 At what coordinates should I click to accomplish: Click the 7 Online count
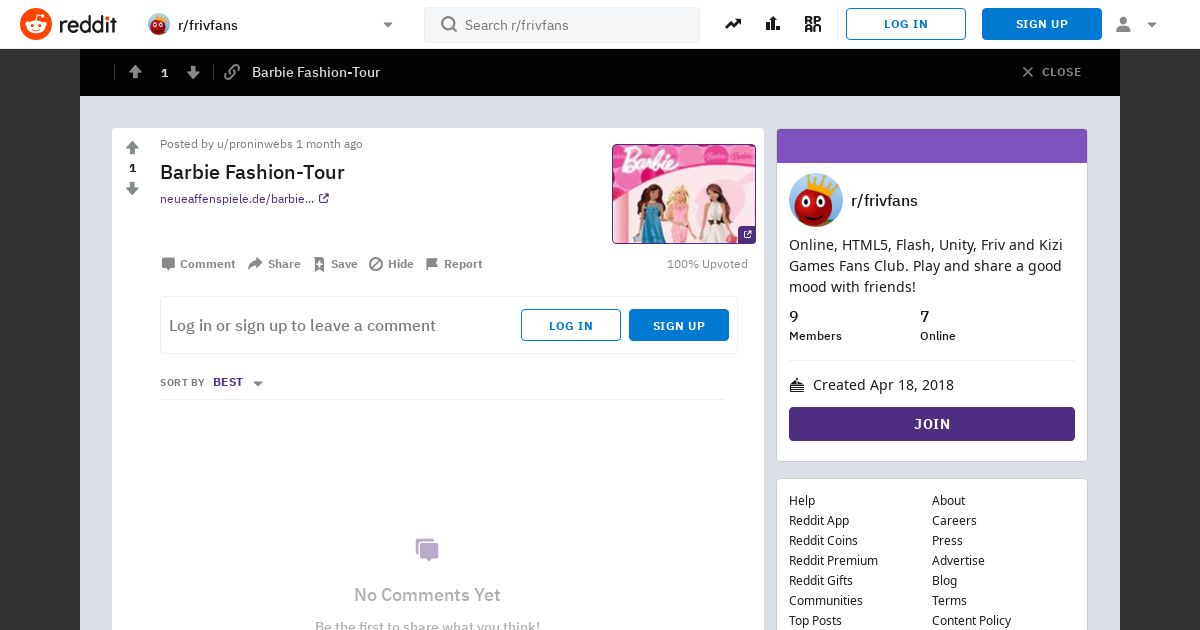pos(938,325)
